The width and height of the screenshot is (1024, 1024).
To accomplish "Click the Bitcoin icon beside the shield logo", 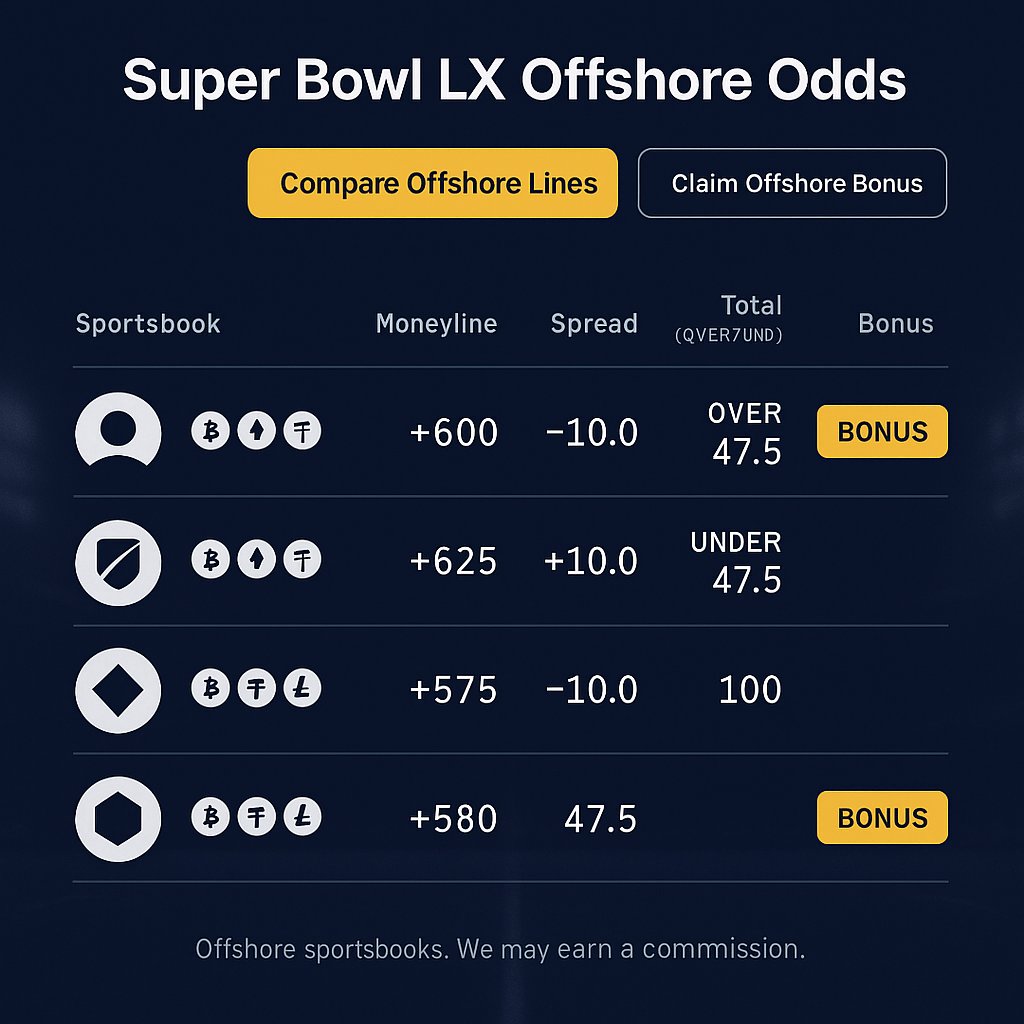I will [209, 561].
